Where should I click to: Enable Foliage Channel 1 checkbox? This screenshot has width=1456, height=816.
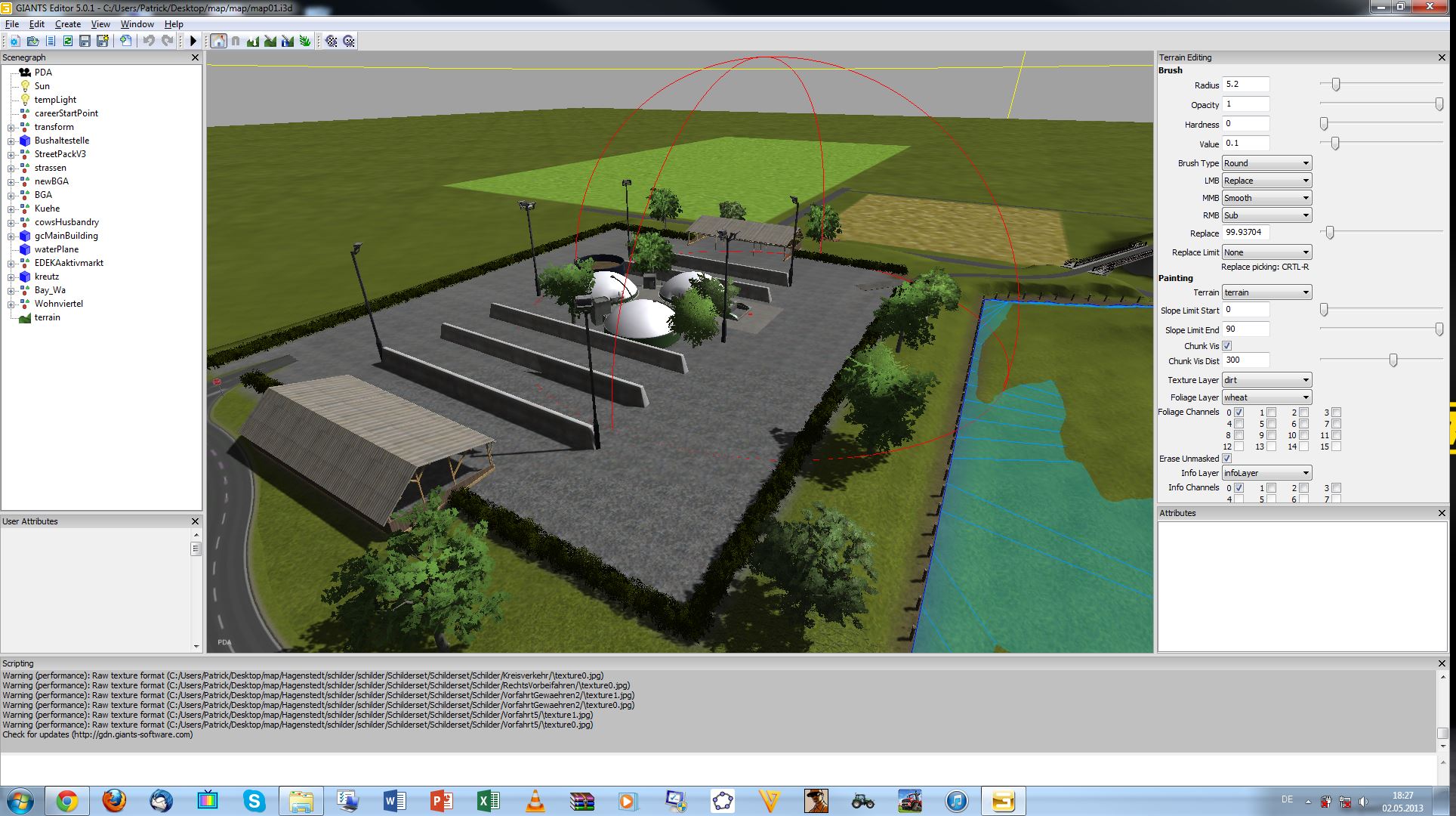coord(1271,413)
